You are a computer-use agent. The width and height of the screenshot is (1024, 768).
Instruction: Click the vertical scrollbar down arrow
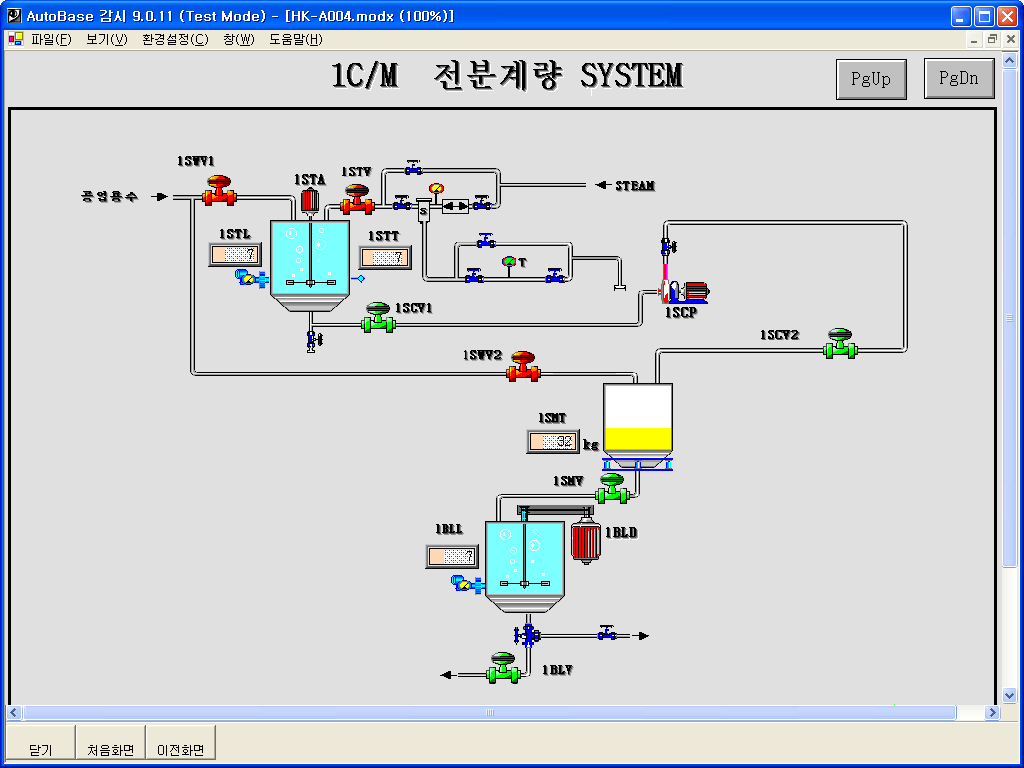click(1009, 695)
